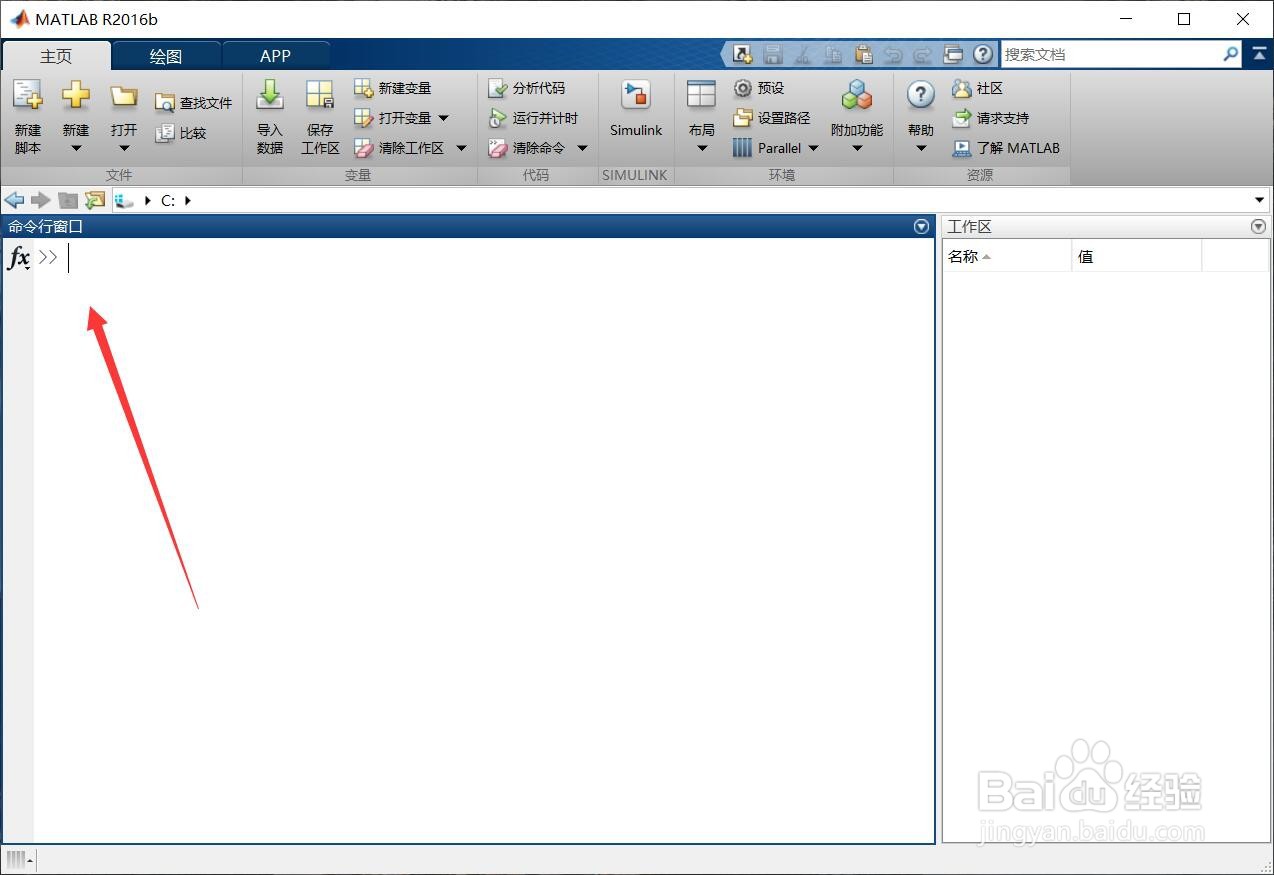Viewport: 1274px width, 875px height.
Task: Go back with the blue left arrow
Action: (x=14, y=200)
